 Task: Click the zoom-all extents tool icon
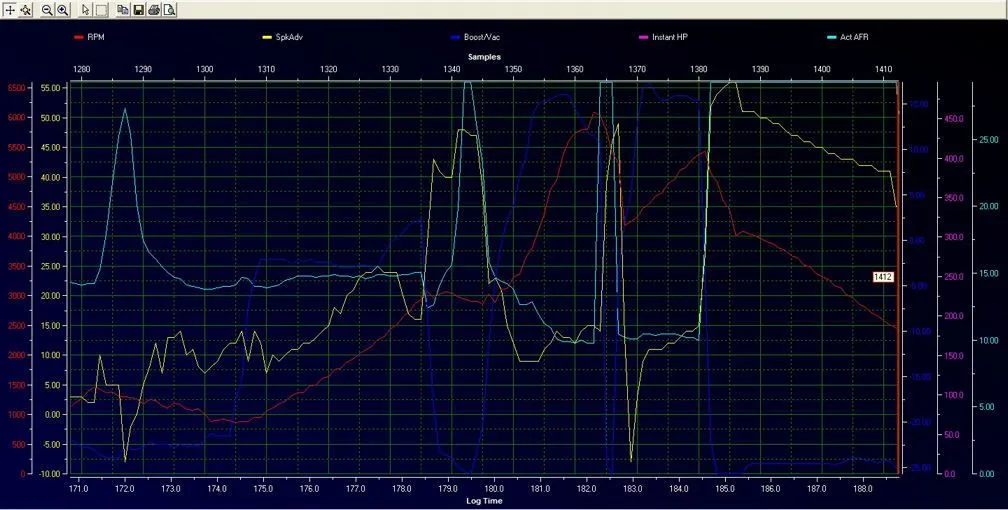26,10
